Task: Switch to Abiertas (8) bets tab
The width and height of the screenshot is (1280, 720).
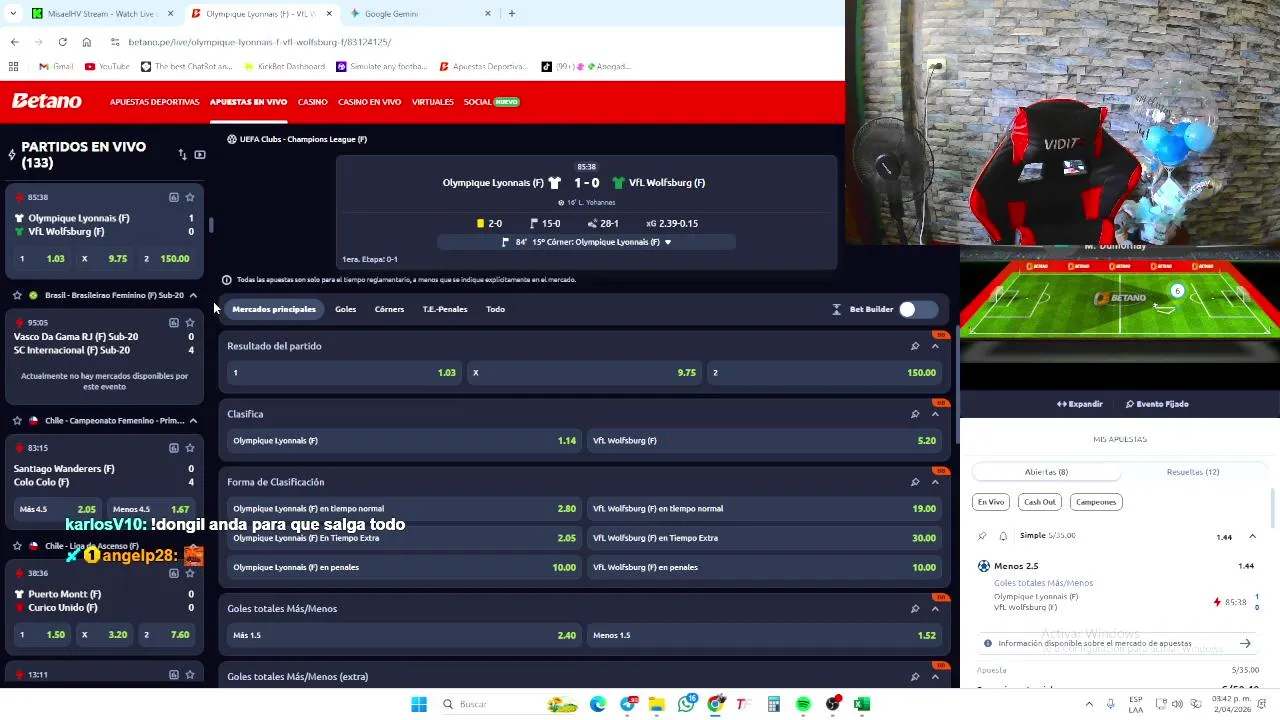Action: click(1046, 472)
